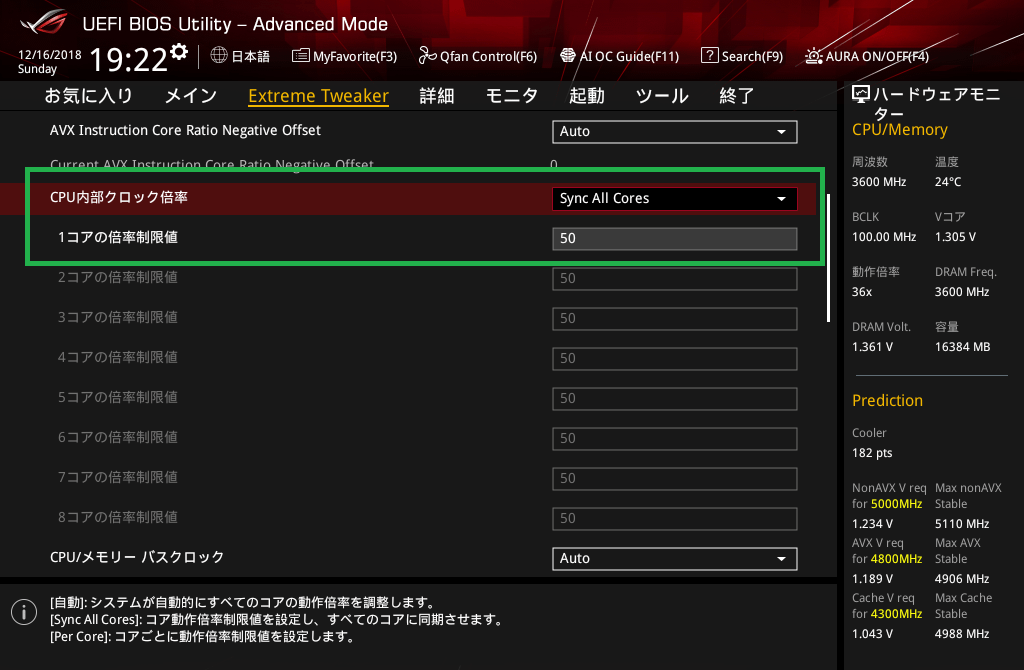The image size is (1024, 670).
Task: Click the hardware monitor screen icon
Action: (861, 95)
